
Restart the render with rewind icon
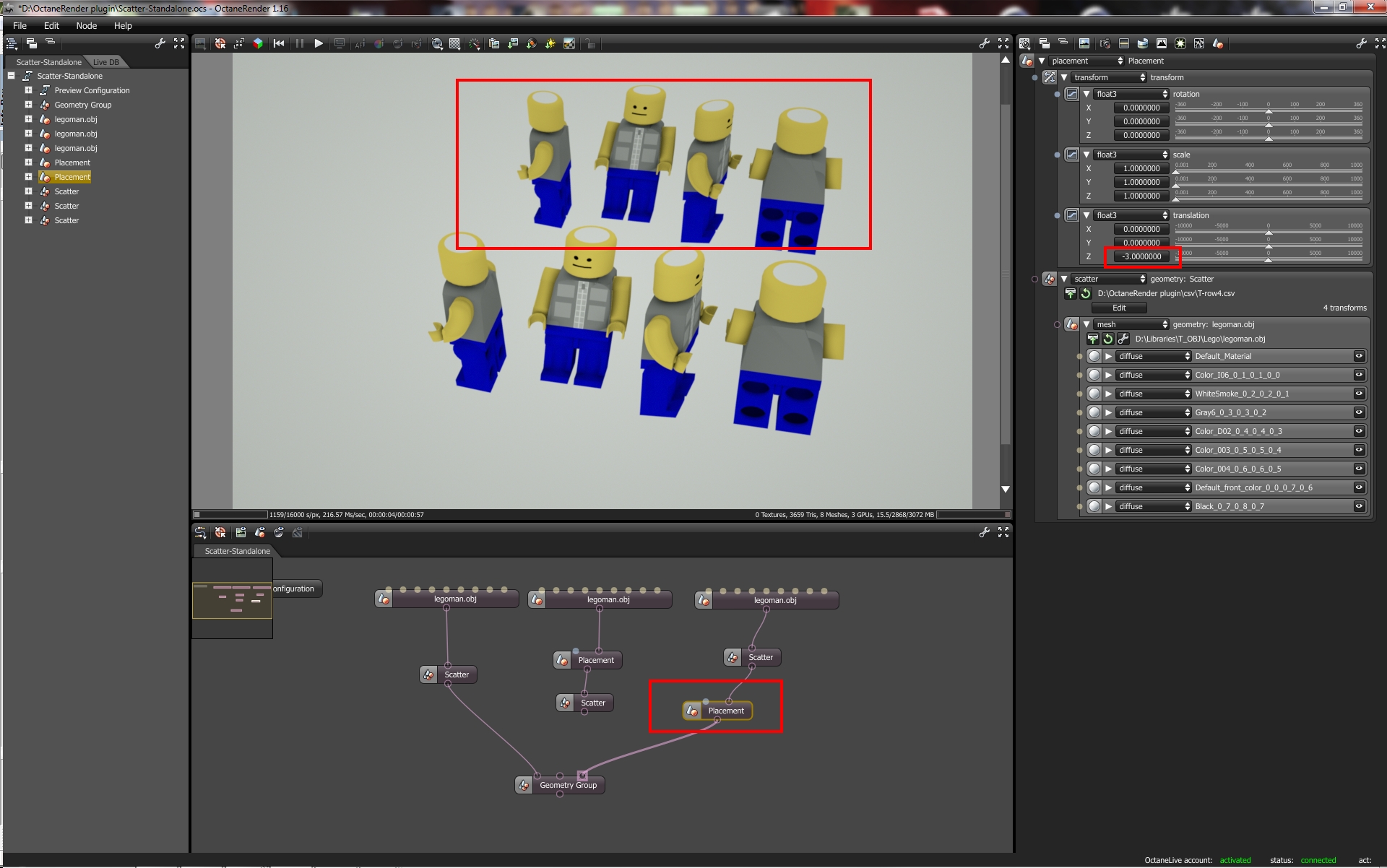click(279, 44)
